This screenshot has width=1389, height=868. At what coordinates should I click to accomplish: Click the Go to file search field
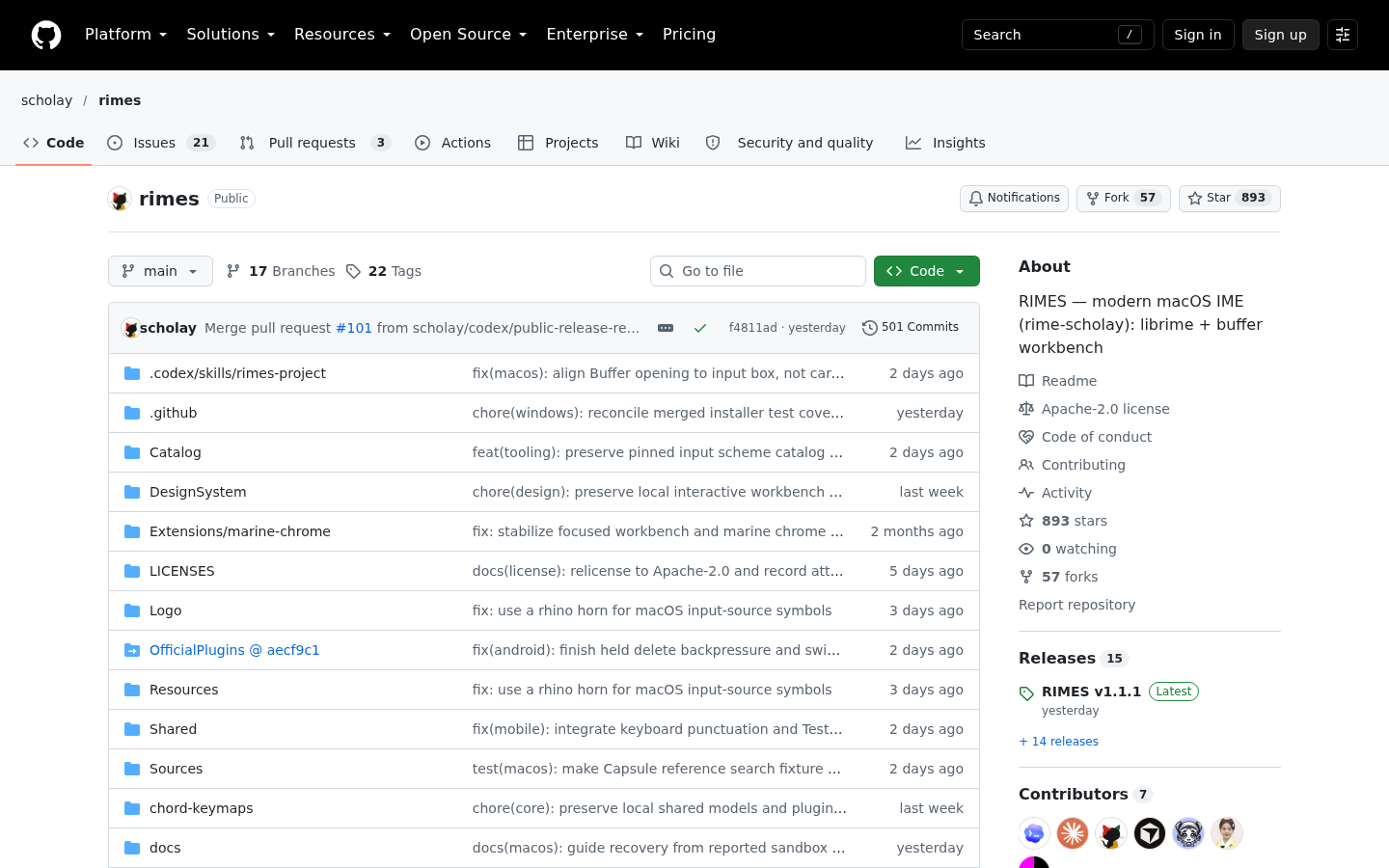coord(758,271)
